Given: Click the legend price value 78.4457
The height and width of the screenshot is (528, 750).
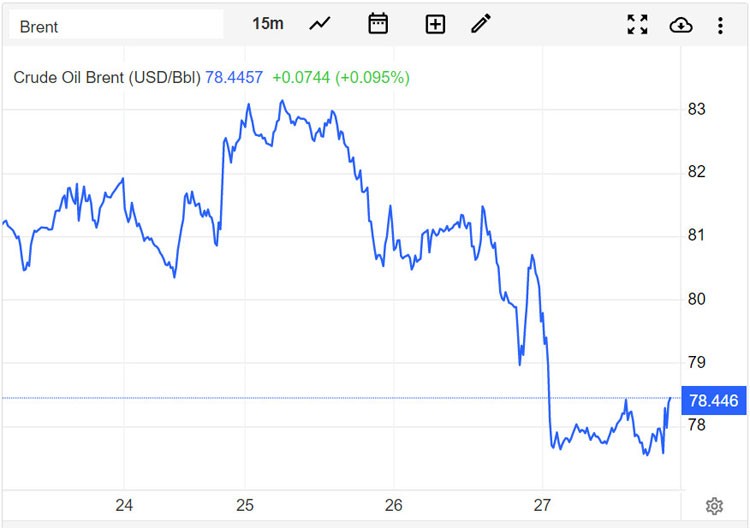Looking at the screenshot, I should pyautogui.click(x=234, y=77).
